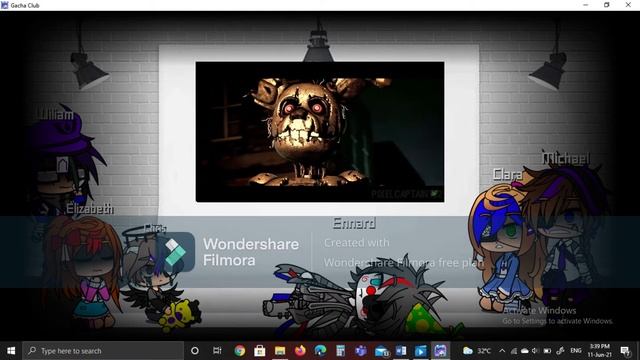Click the 'Elizabeth' name label
This screenshot has height=360, width=640.
coord(90,209)
